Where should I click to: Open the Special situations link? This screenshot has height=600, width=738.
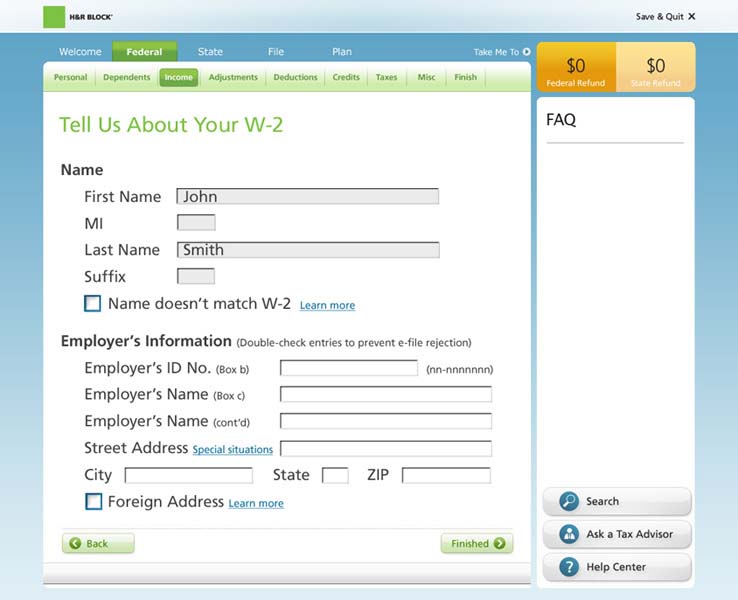pyautogui.click(x=233, y=449)
